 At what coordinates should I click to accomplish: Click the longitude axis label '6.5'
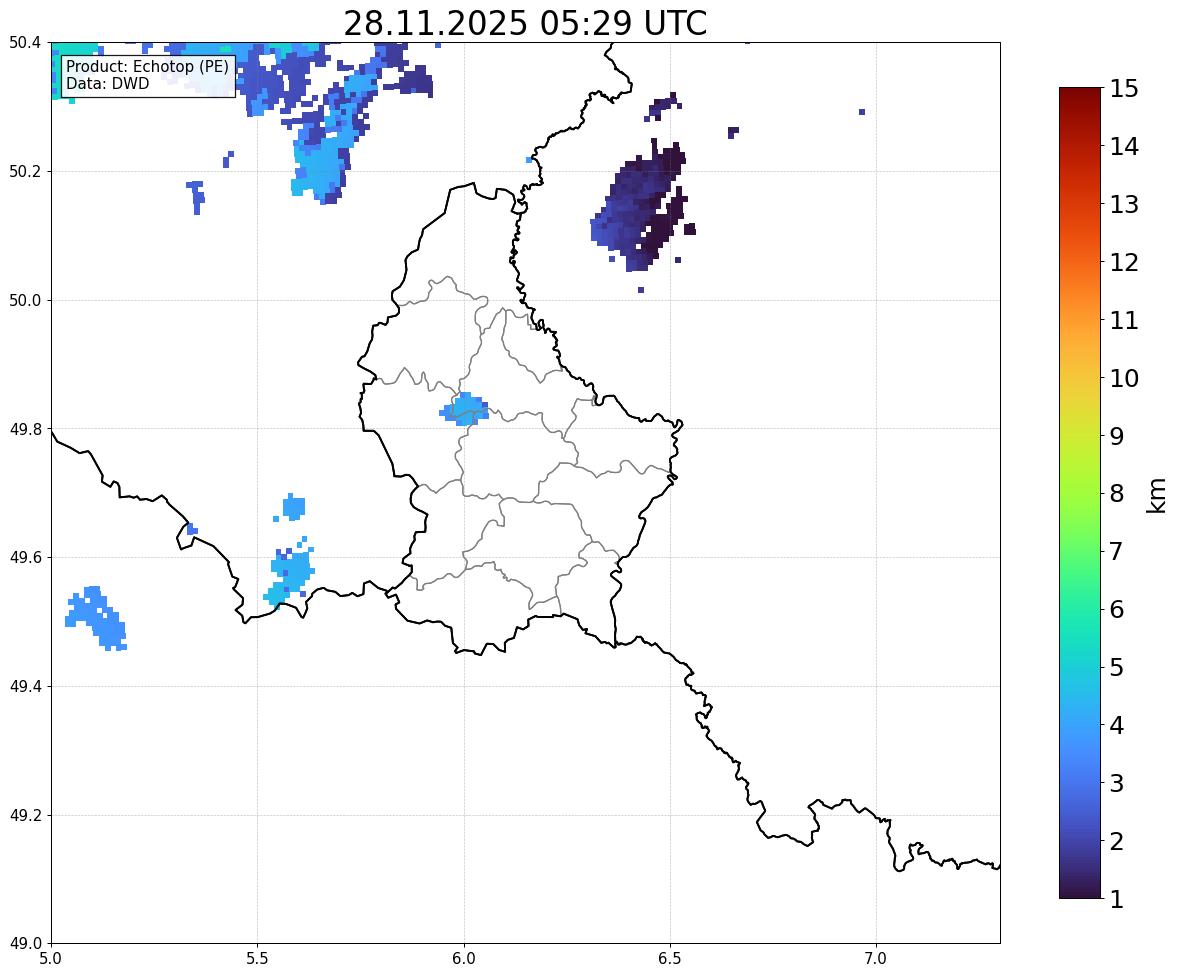point(670,958)
